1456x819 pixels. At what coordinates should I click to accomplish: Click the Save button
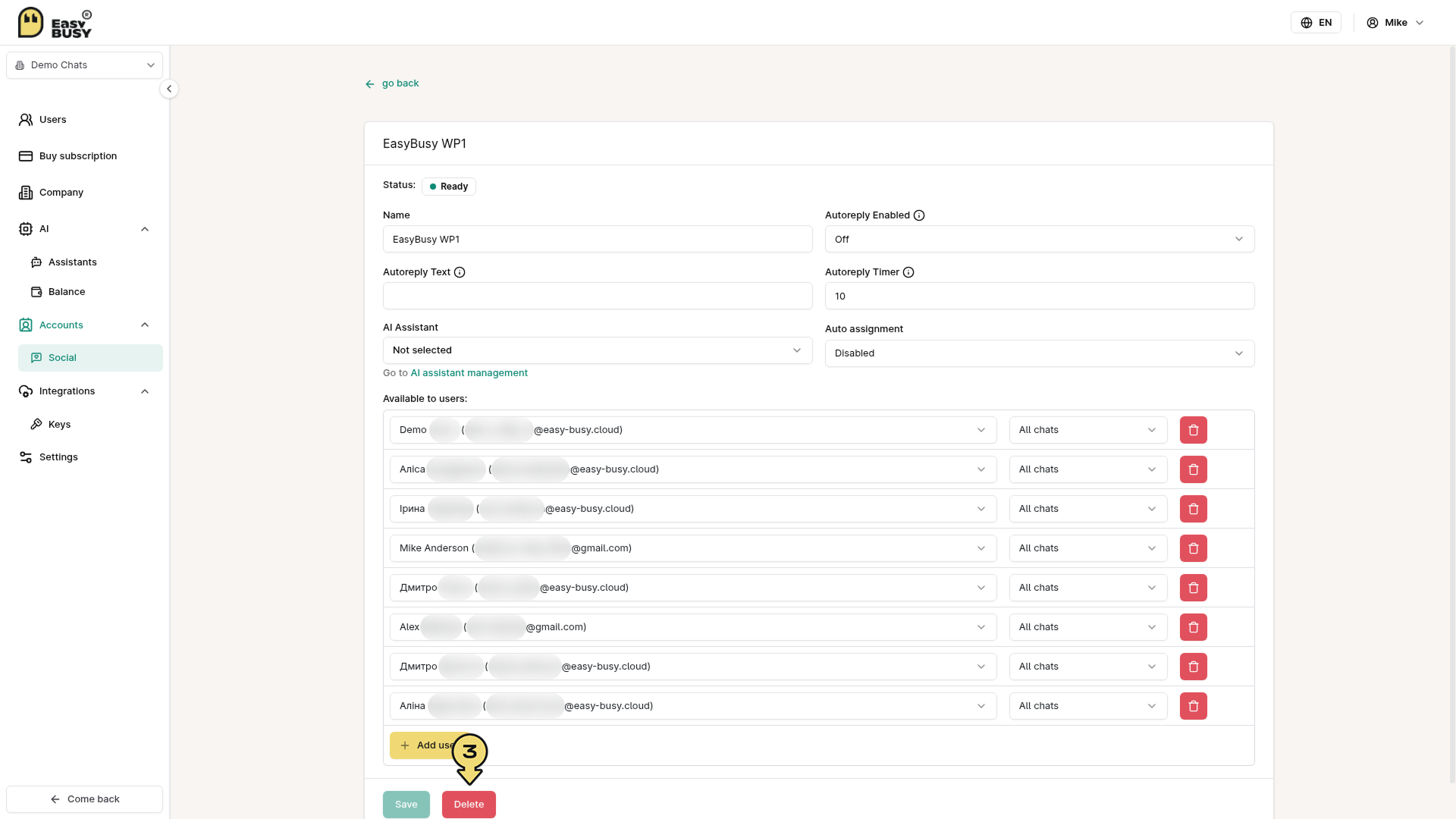tap(406, 805)
